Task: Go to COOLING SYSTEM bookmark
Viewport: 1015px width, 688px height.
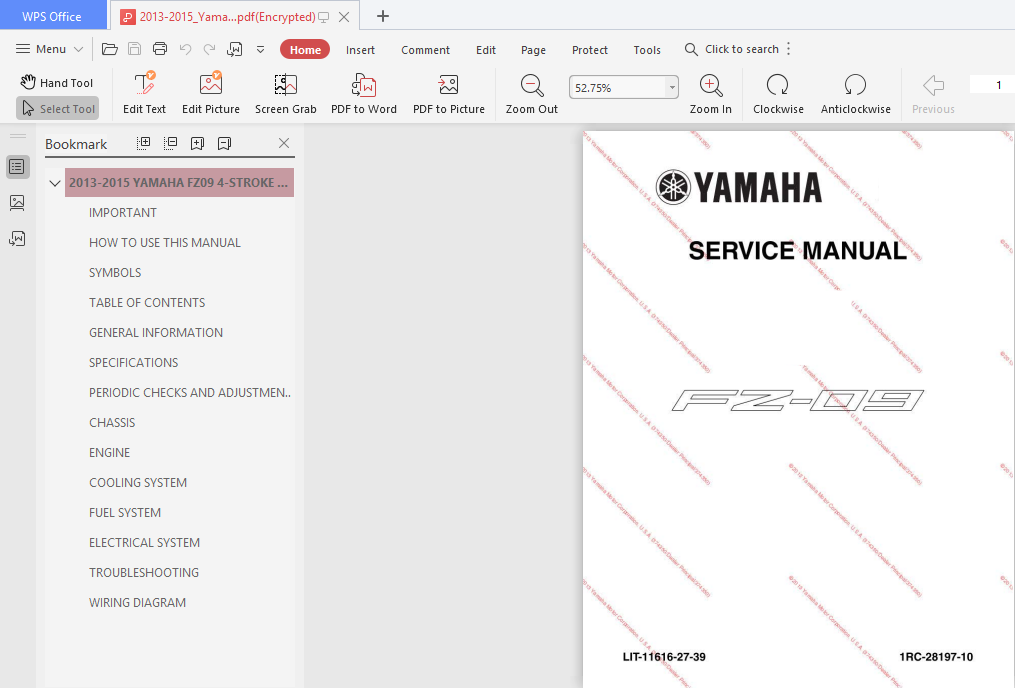Action: (138, 482)
